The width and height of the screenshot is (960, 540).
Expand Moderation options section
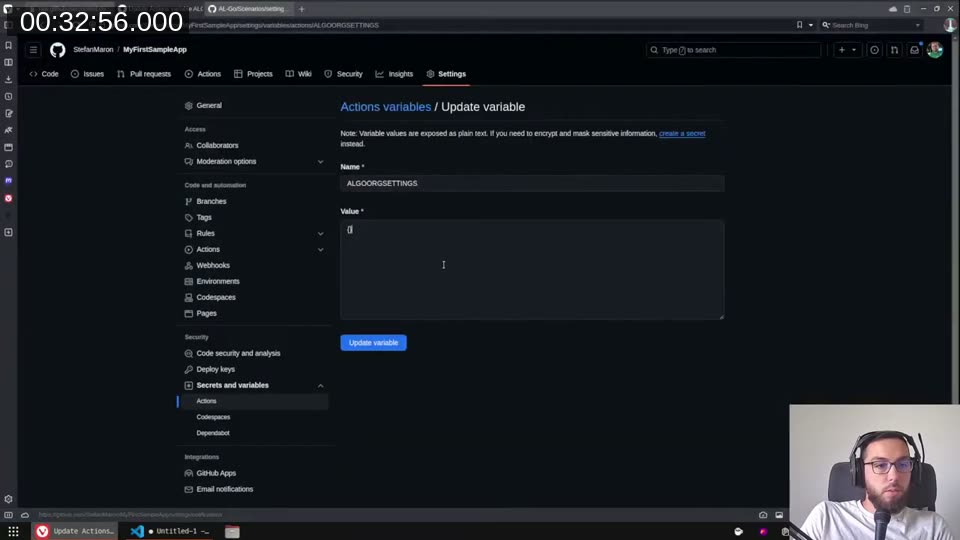[x=320, y=162]
